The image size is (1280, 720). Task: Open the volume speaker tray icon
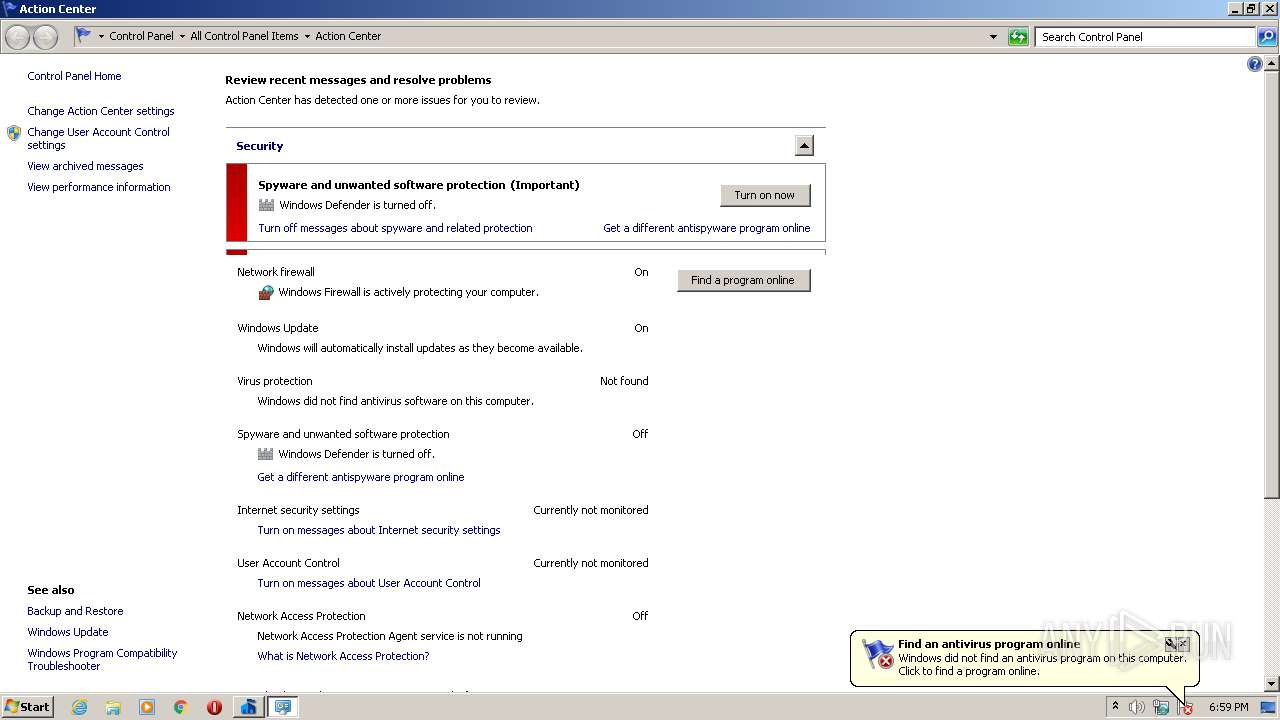(1137, 707)
